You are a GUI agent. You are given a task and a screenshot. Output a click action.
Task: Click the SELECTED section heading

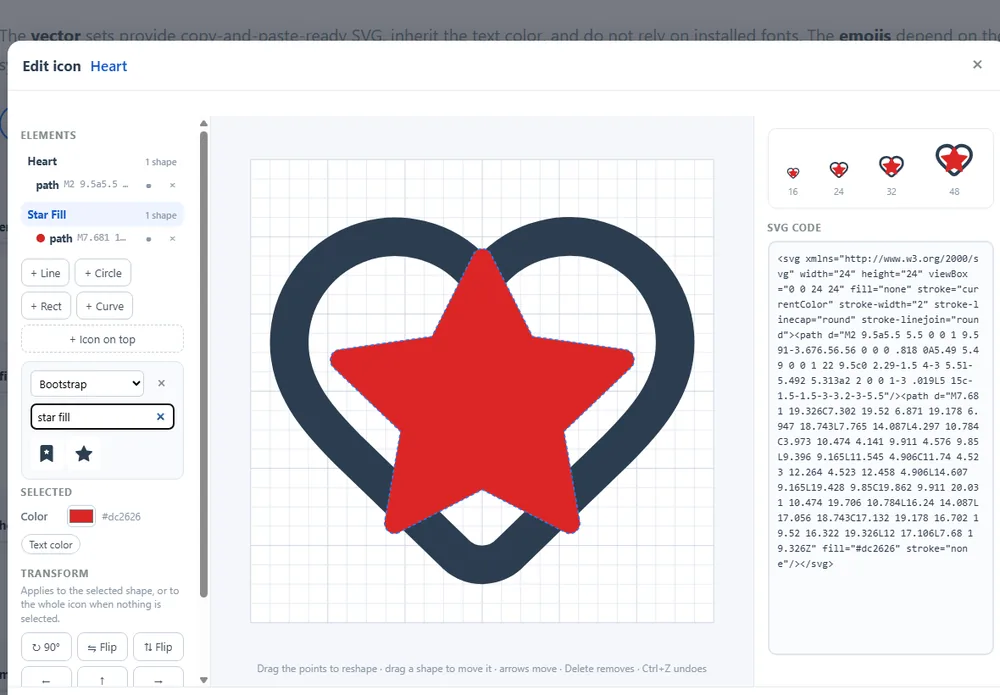point(46,492)
